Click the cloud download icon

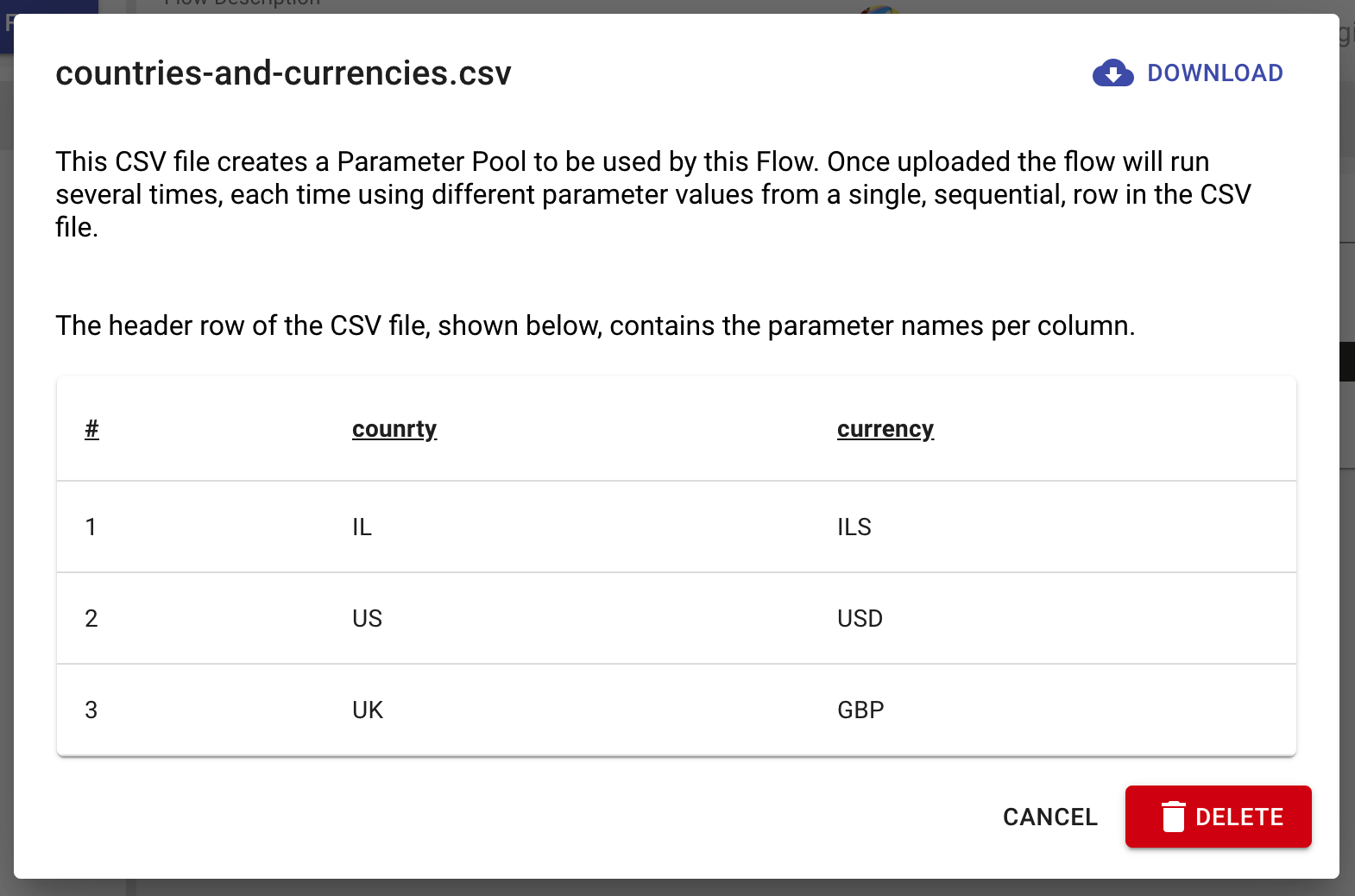point(1112,73)
